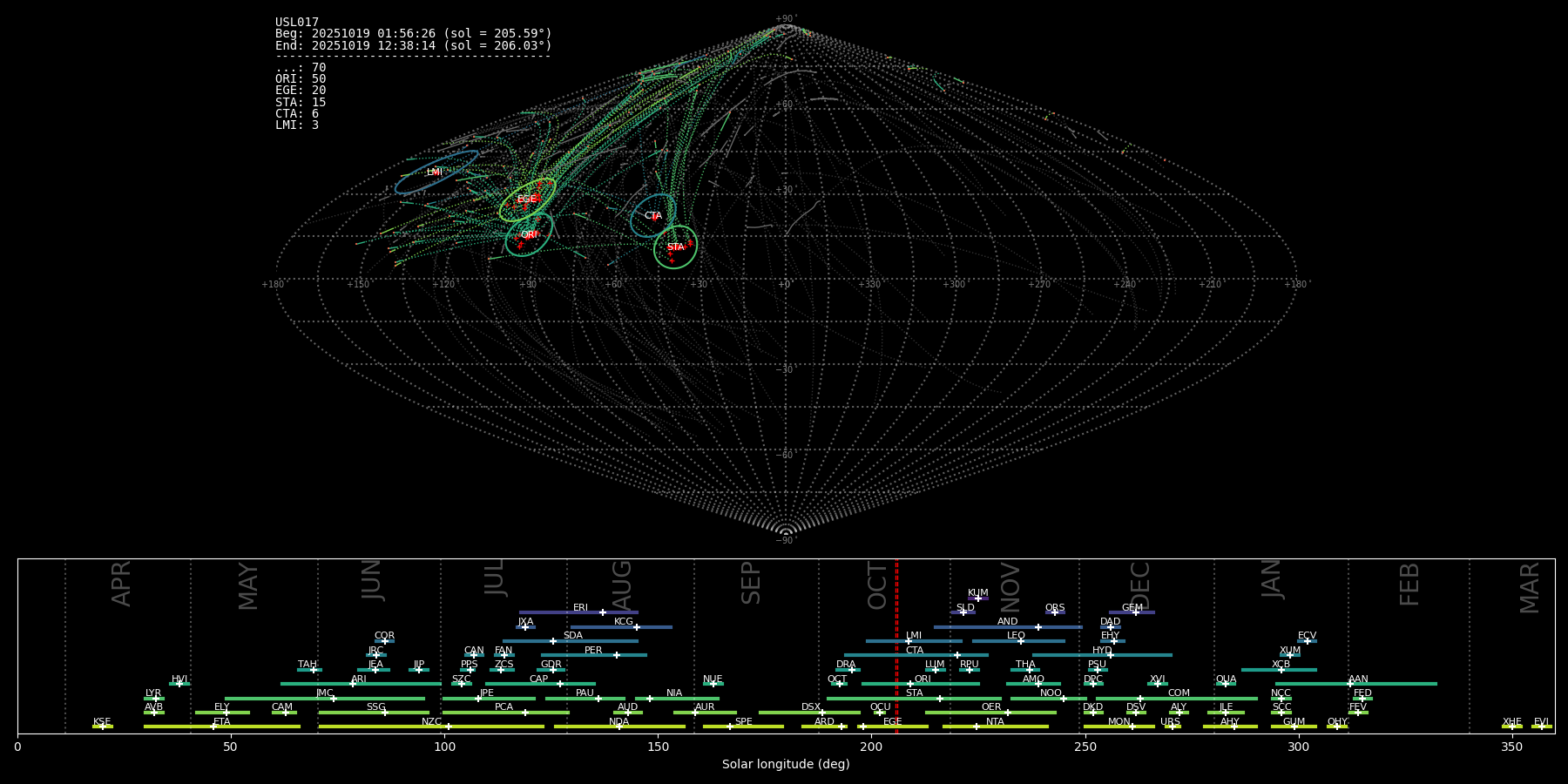Select the NOO shower label in timeline

click(x=1051, y=693)
